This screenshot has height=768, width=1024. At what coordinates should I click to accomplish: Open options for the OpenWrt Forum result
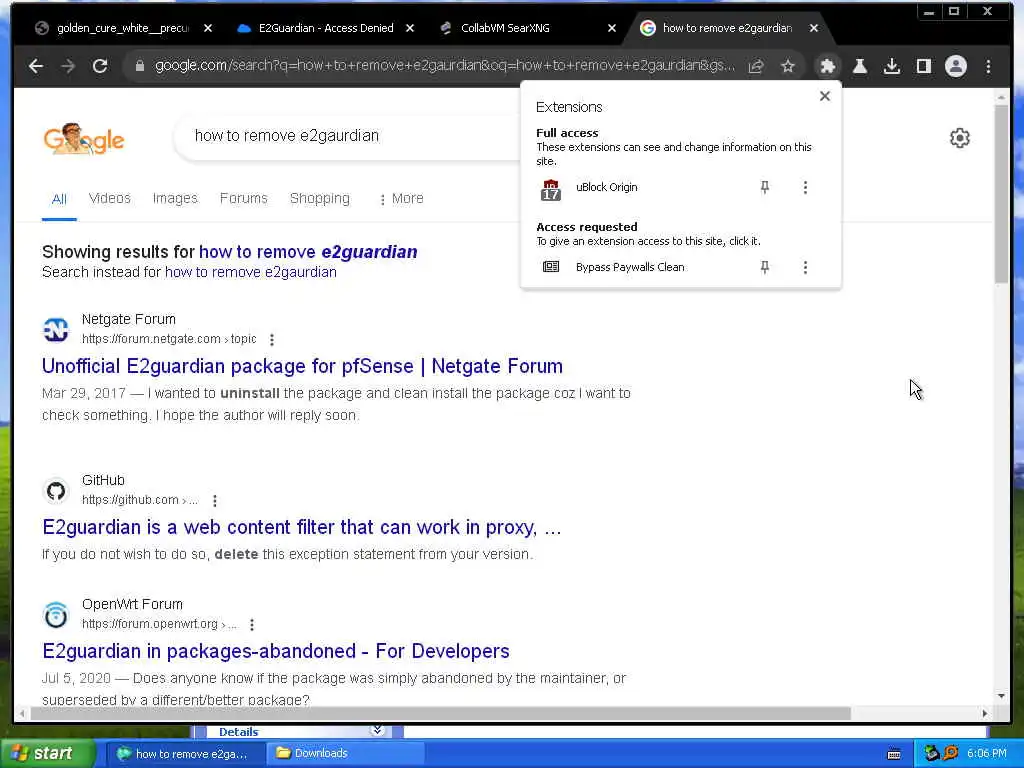252,624
